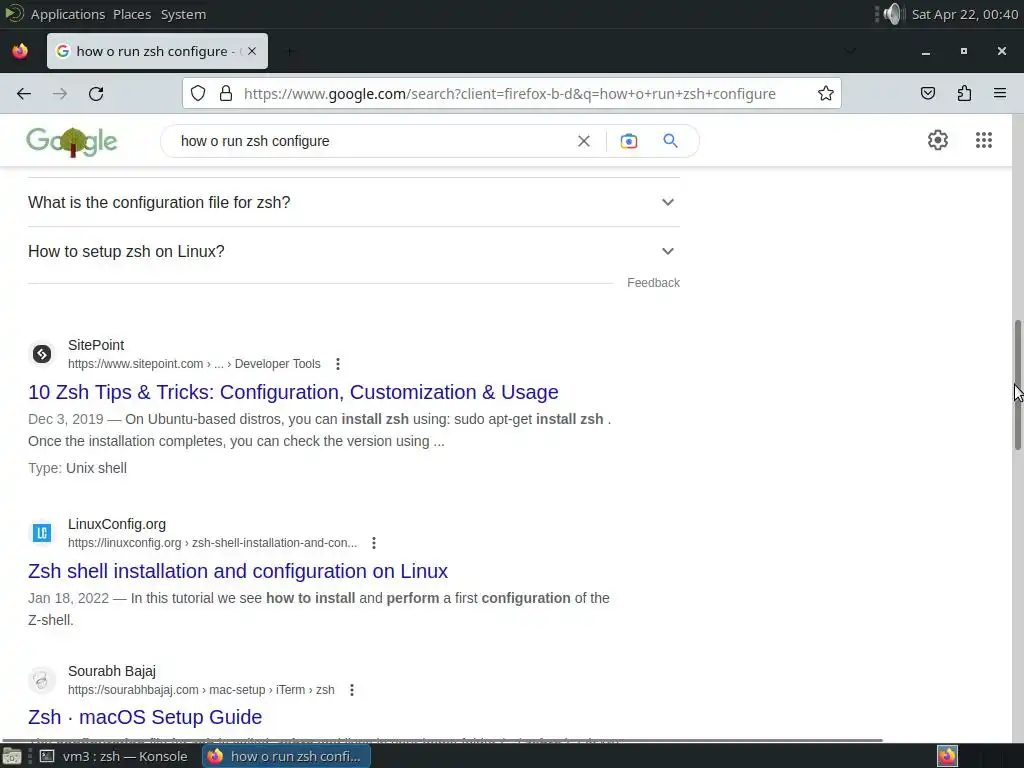Click the show desktop icon in bottom panel
The image size is (1024, 768).
[x=12, y=756]
